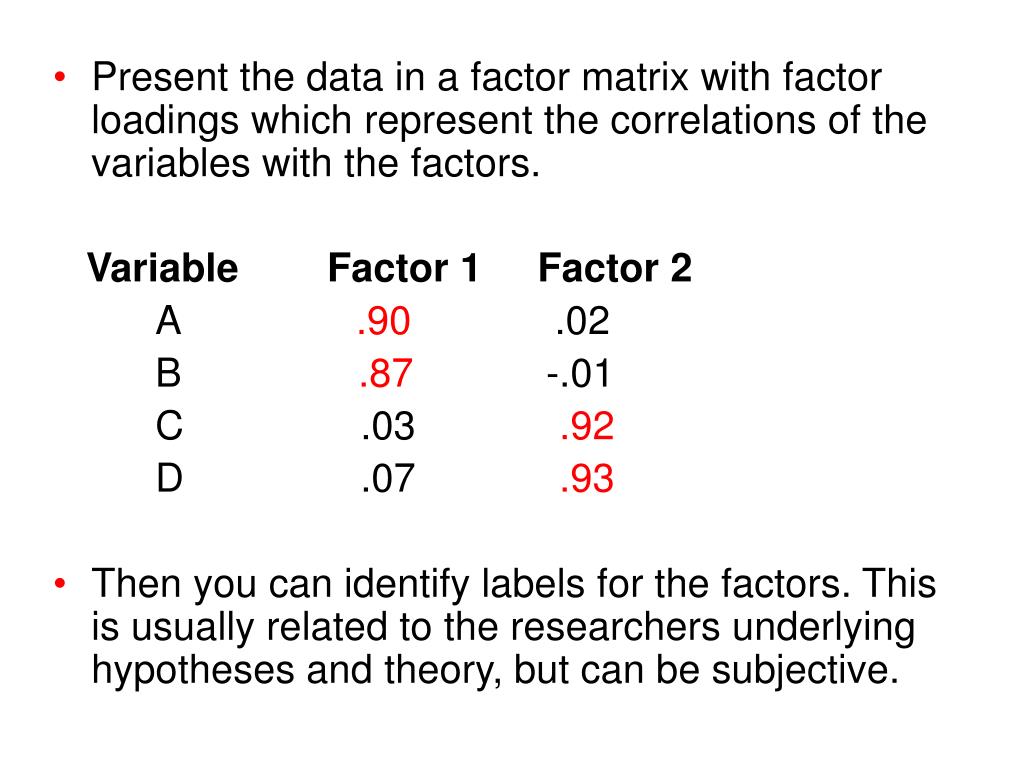1024x768 pixels.
Task: Click the red .92 loading value
Action: point(586,426)
